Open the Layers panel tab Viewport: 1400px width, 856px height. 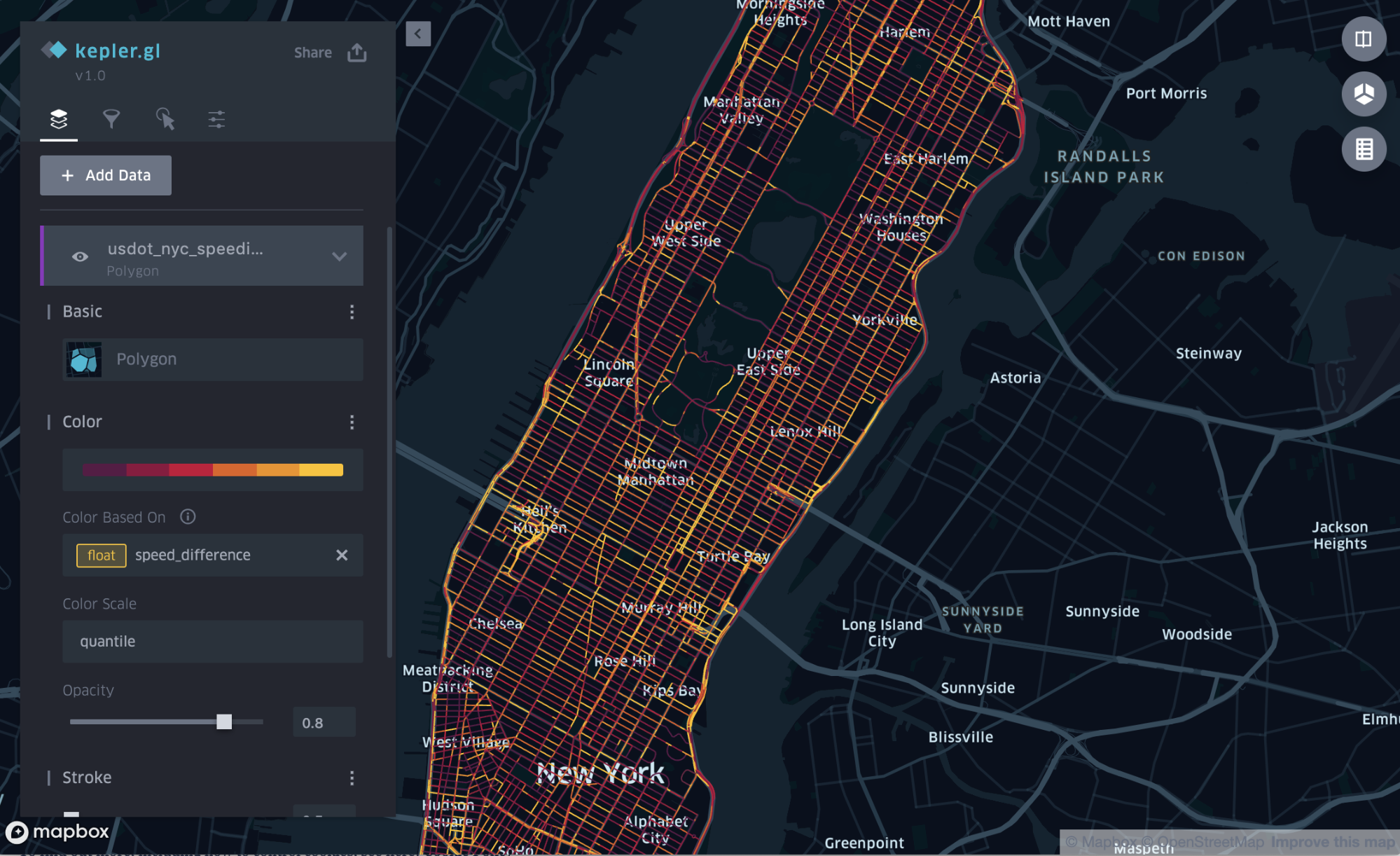pyautogui.click(x=59, y=119)
